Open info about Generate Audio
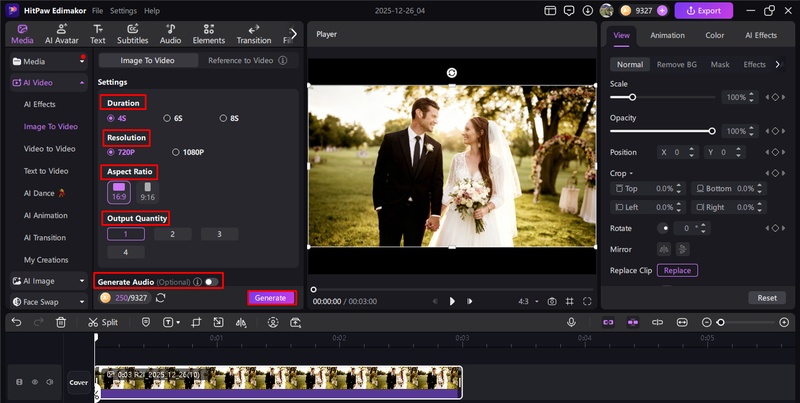This screenshot has width=800, height=403. (197, 282)
